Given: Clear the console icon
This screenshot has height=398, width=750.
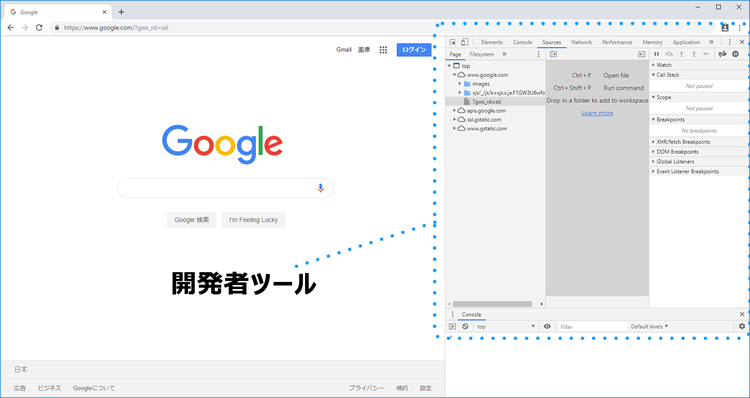Looking at the screenshot, I should (465, 326).
